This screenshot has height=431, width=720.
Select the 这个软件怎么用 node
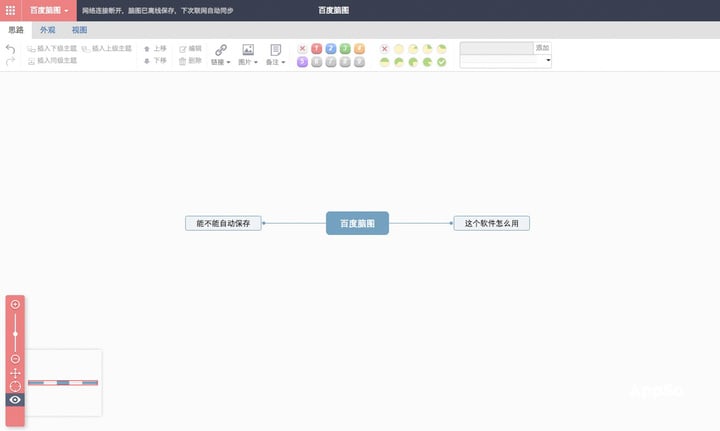point(491,224)
